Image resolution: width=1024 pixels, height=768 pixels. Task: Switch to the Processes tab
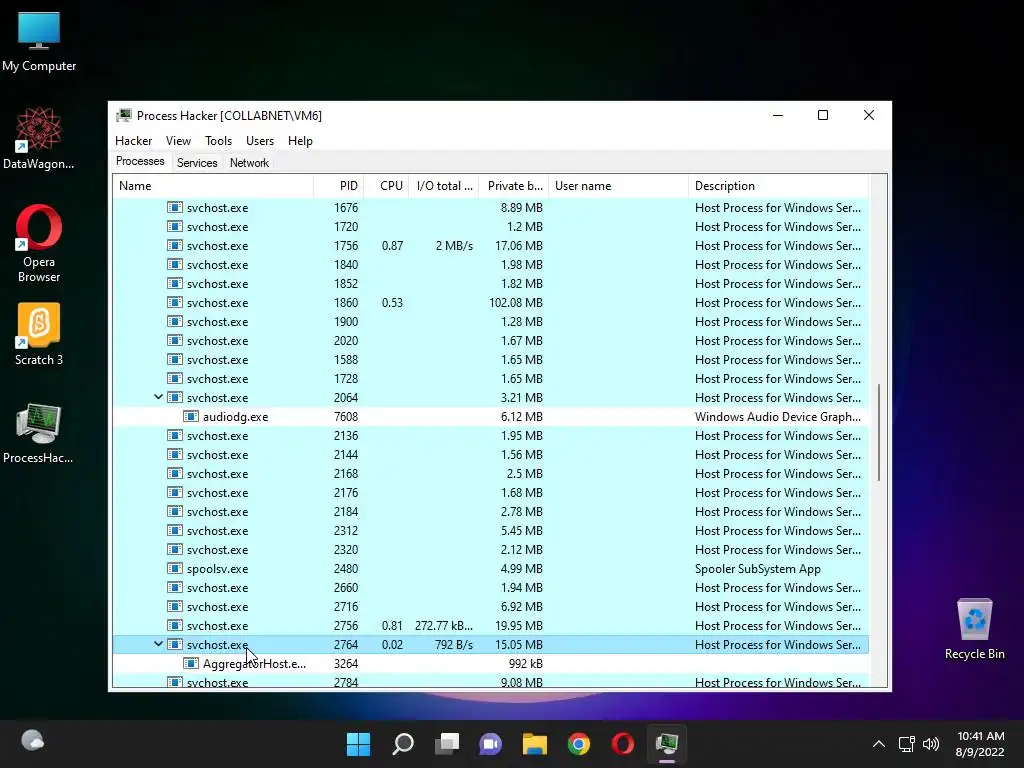coord(140,161)
